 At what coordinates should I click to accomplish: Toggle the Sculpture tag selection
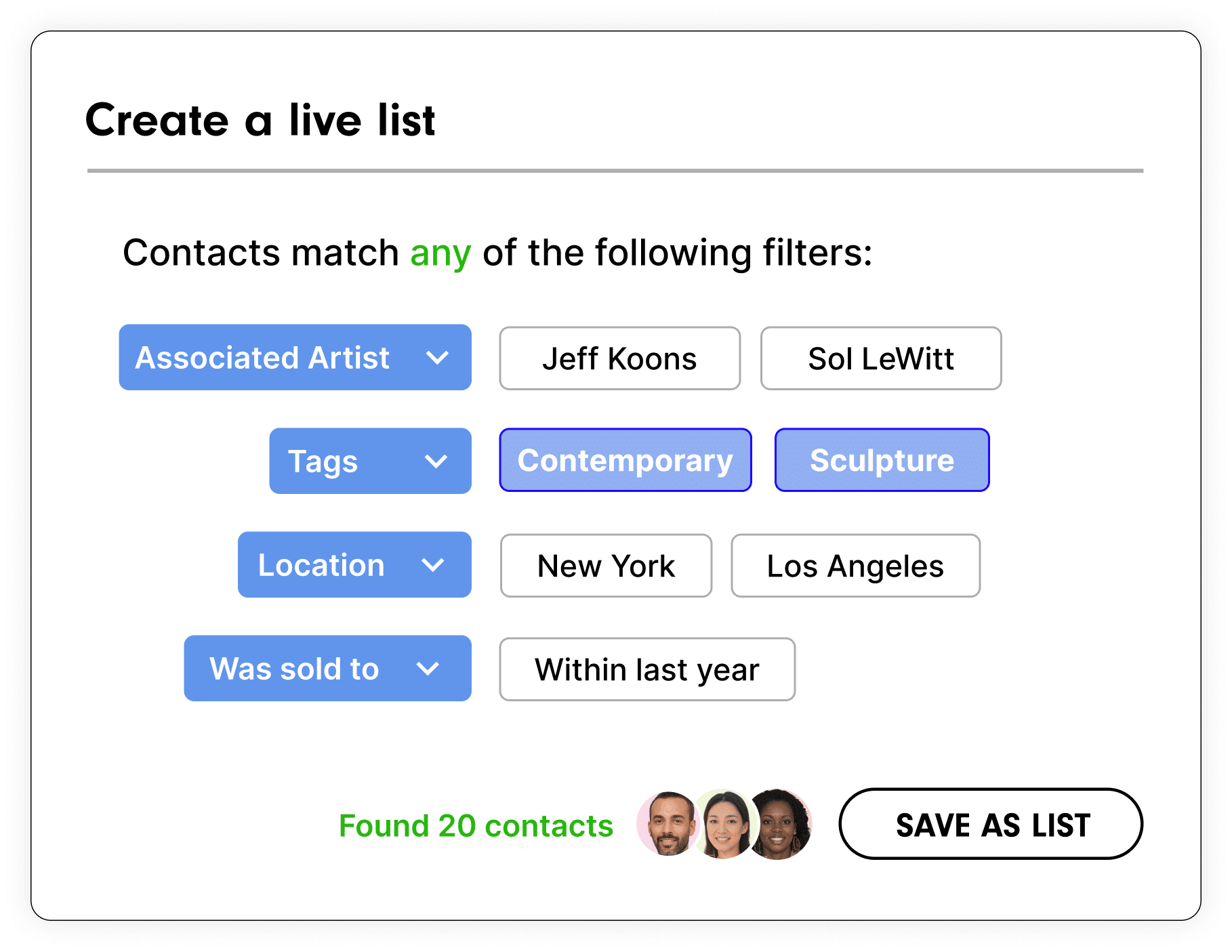click(881, 460)
